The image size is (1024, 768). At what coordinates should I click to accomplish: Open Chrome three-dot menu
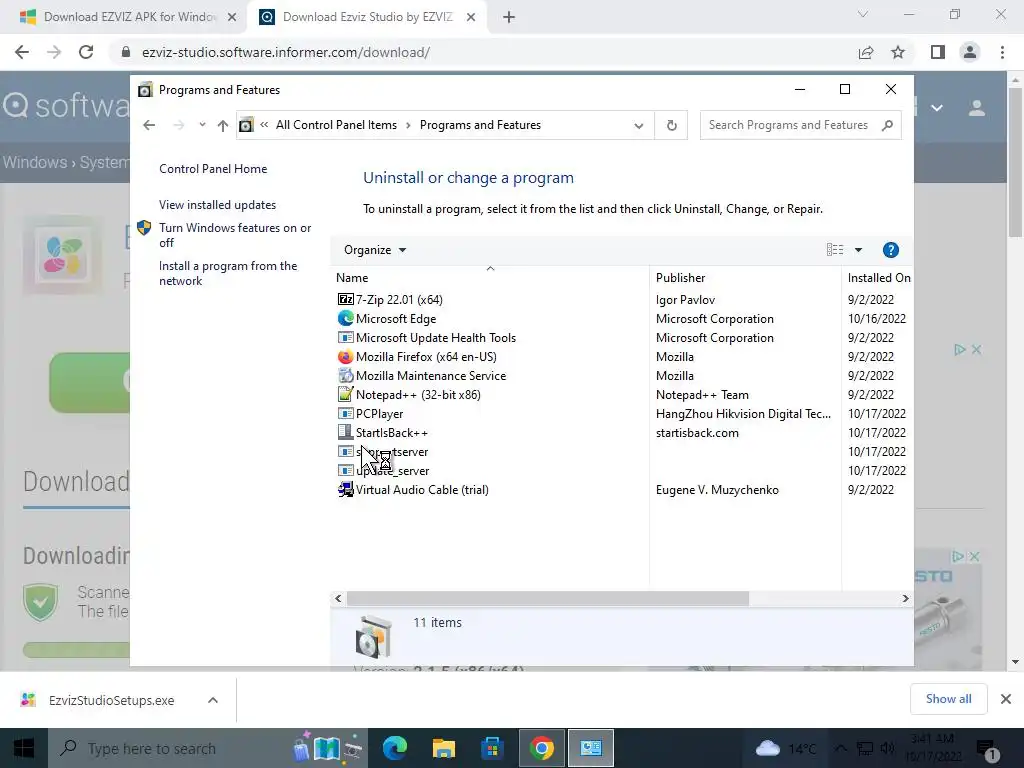click(x=1002, y=52)
